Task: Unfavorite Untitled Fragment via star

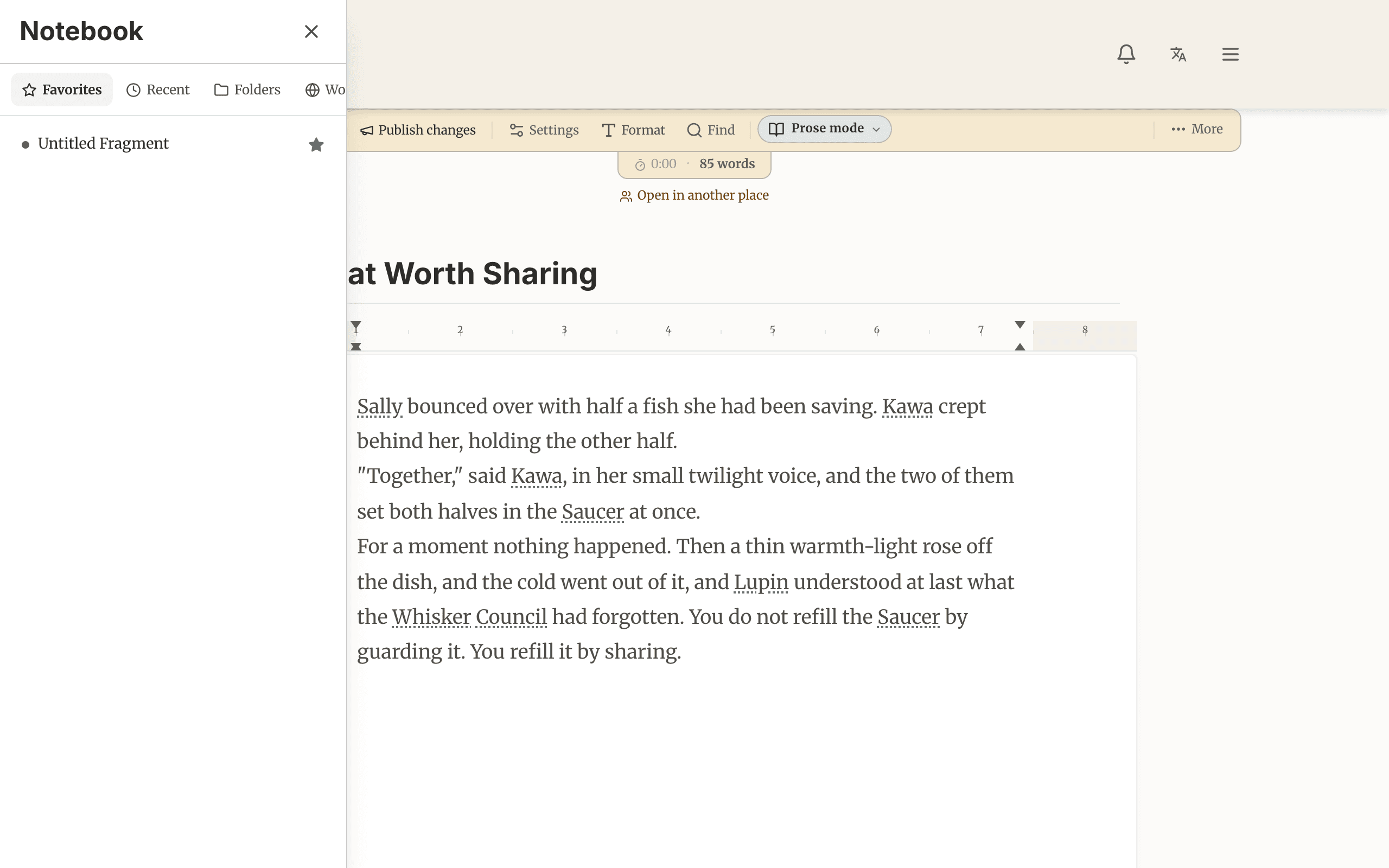Action: tap(316, 145)
